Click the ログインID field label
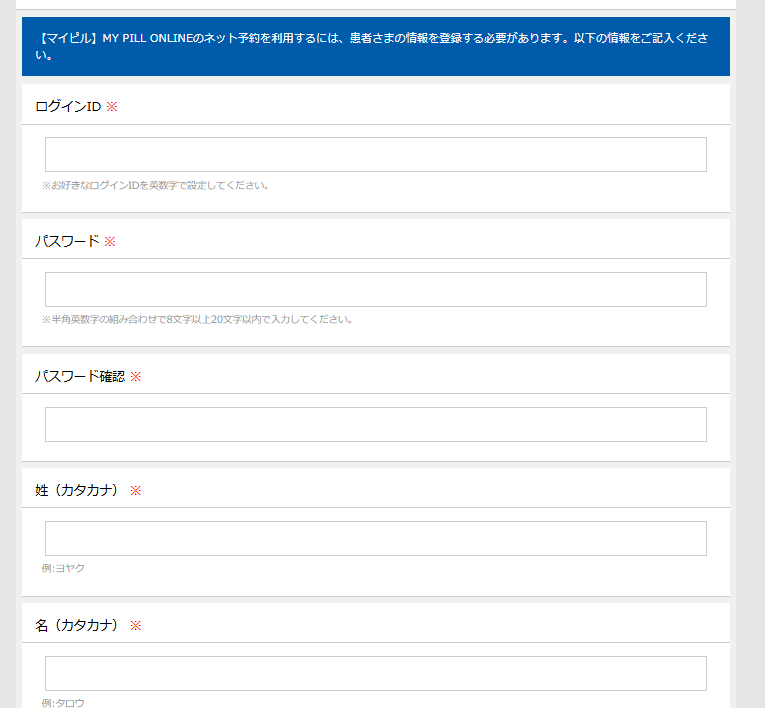 point(68,107)
